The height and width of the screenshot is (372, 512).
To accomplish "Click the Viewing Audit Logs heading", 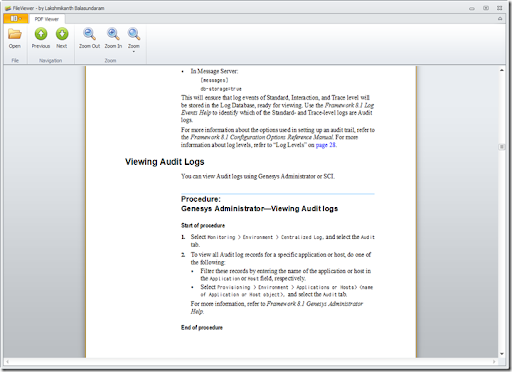I will [x=165, y=162].
